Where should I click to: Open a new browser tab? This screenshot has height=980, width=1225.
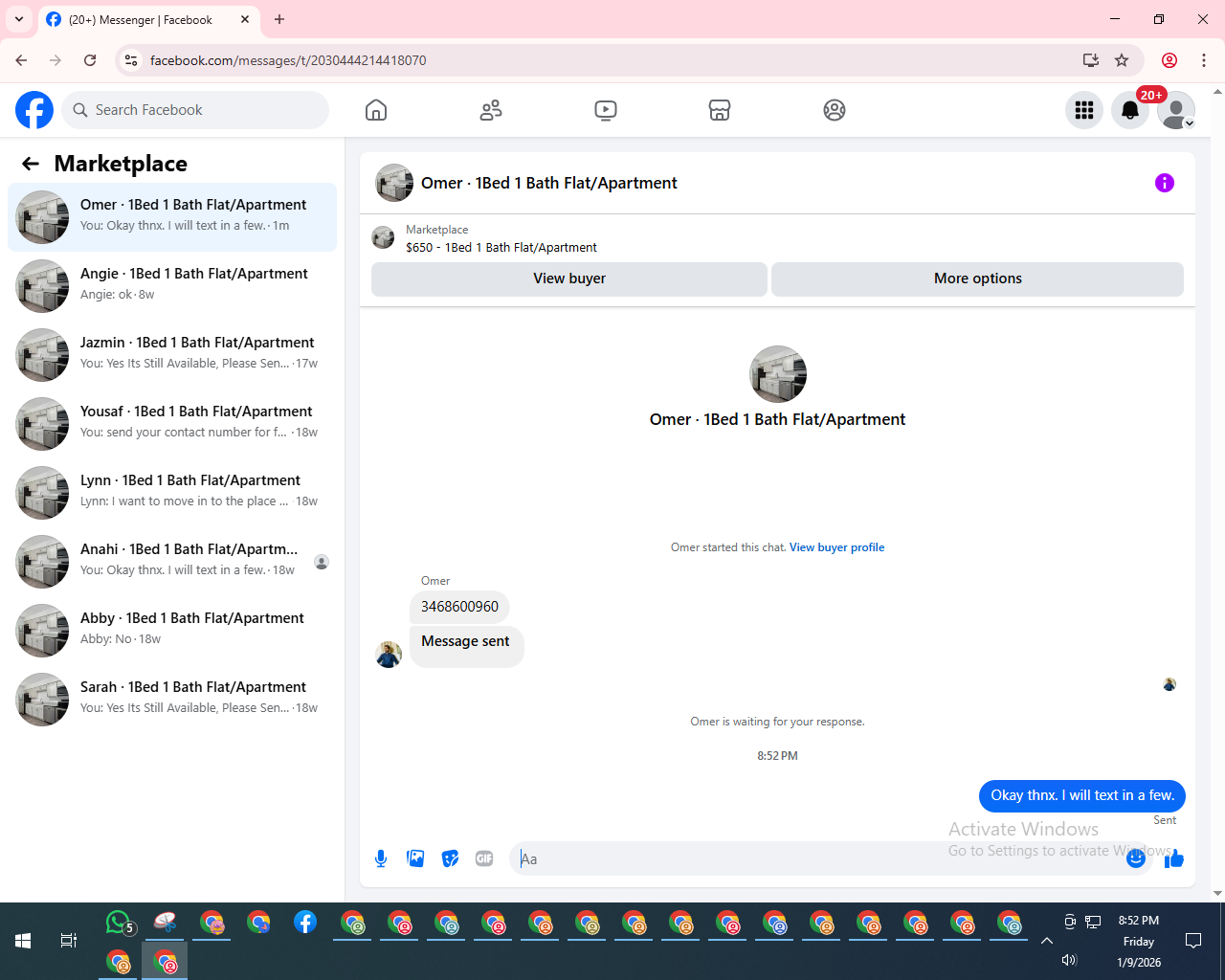(x=279, y=19)
